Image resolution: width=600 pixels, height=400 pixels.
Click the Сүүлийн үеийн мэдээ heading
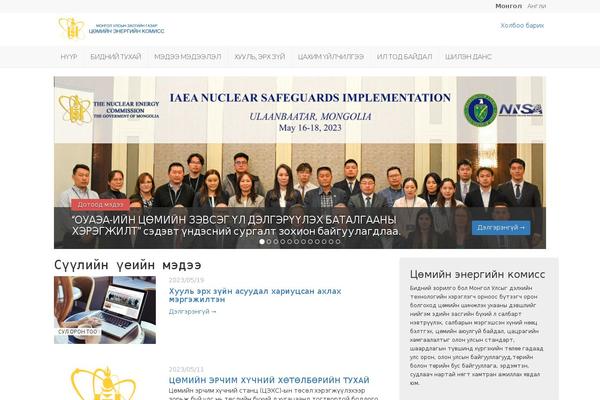[127, 265]
